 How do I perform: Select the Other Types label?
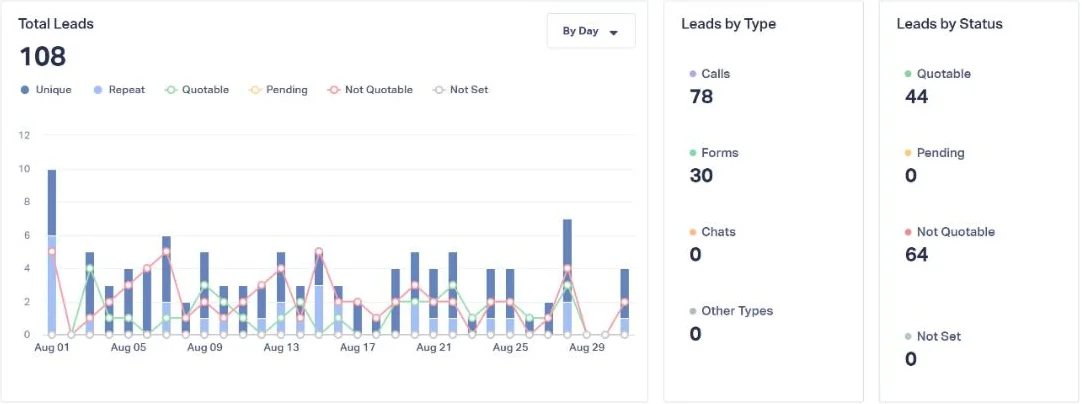[x=737, y=311]
